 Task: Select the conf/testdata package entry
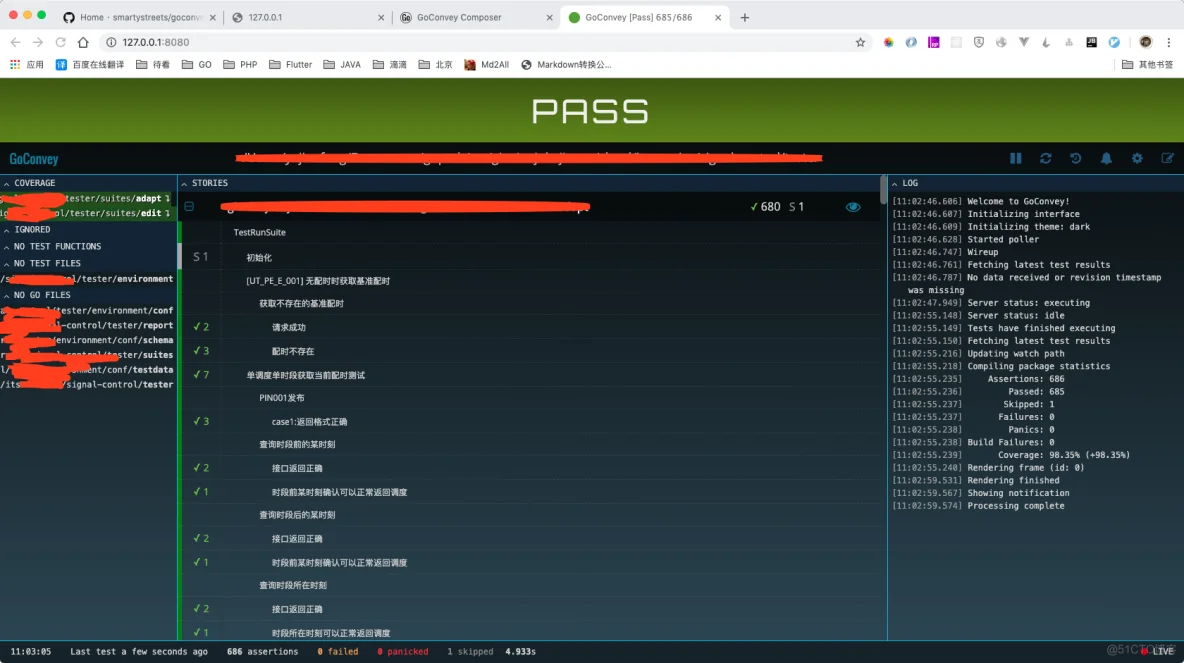[88, 370]
